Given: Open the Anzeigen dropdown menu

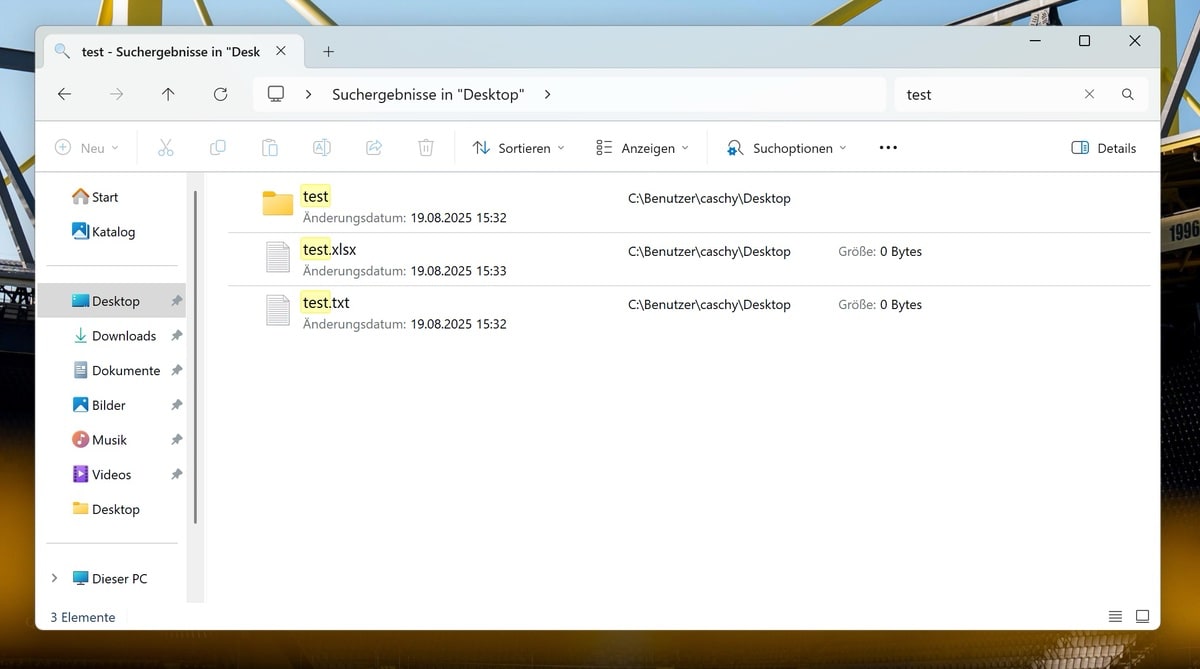Looking at the screenshot, I should 642,148.
